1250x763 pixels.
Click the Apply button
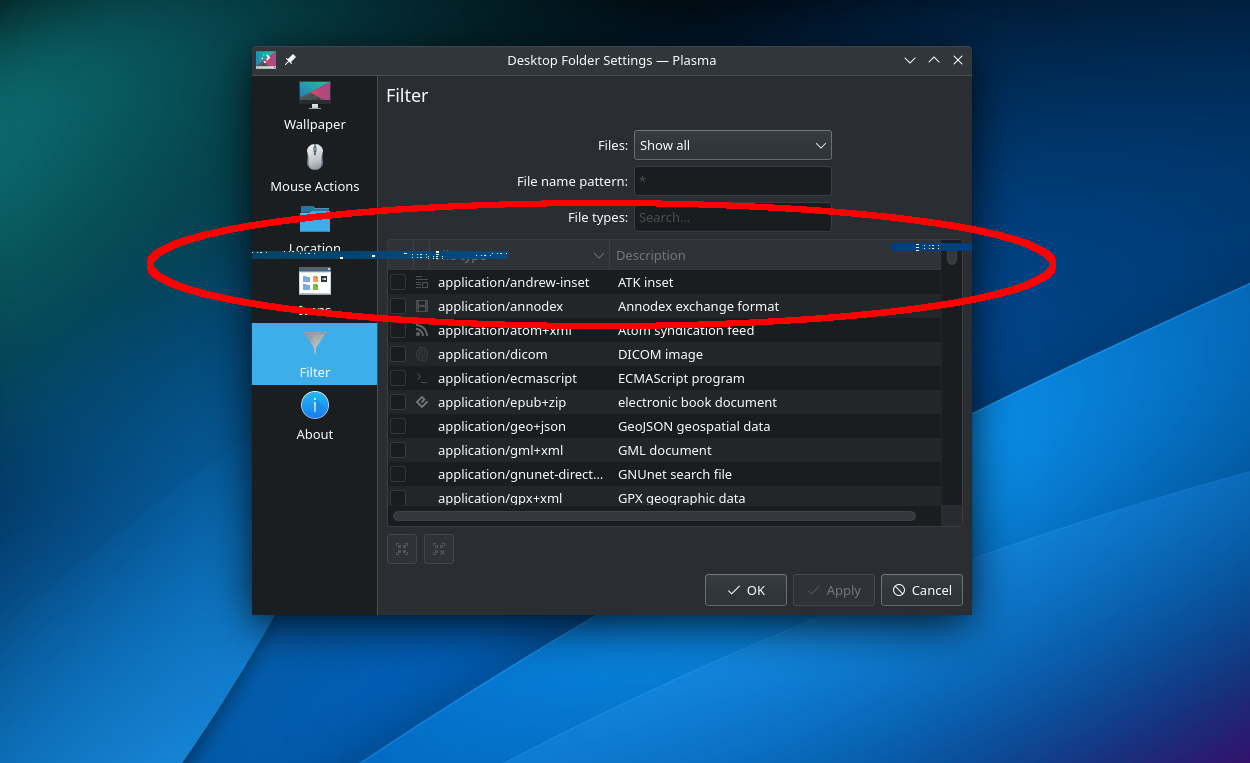coord(834,590)
